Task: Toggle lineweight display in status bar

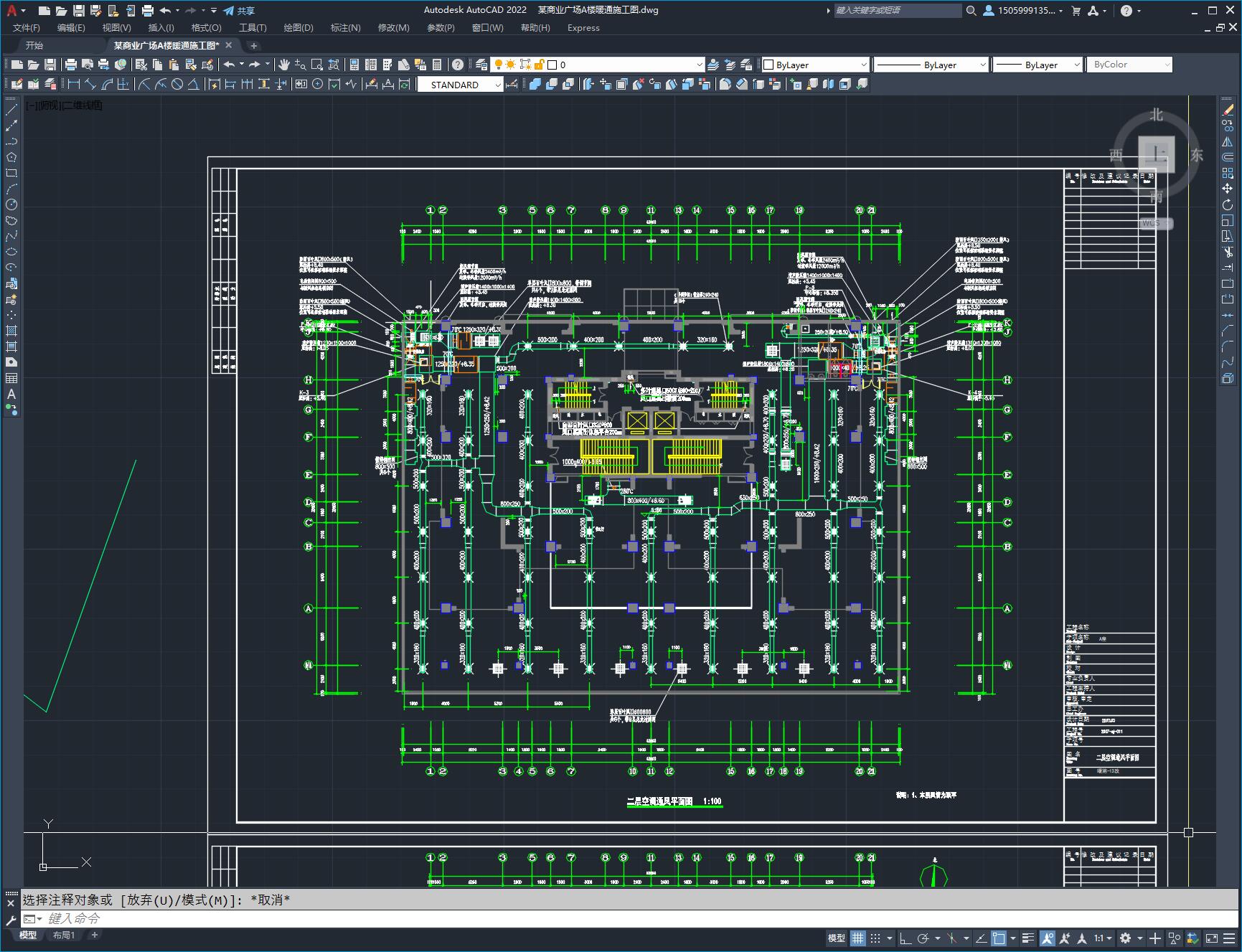Action: click(1028, 938)
